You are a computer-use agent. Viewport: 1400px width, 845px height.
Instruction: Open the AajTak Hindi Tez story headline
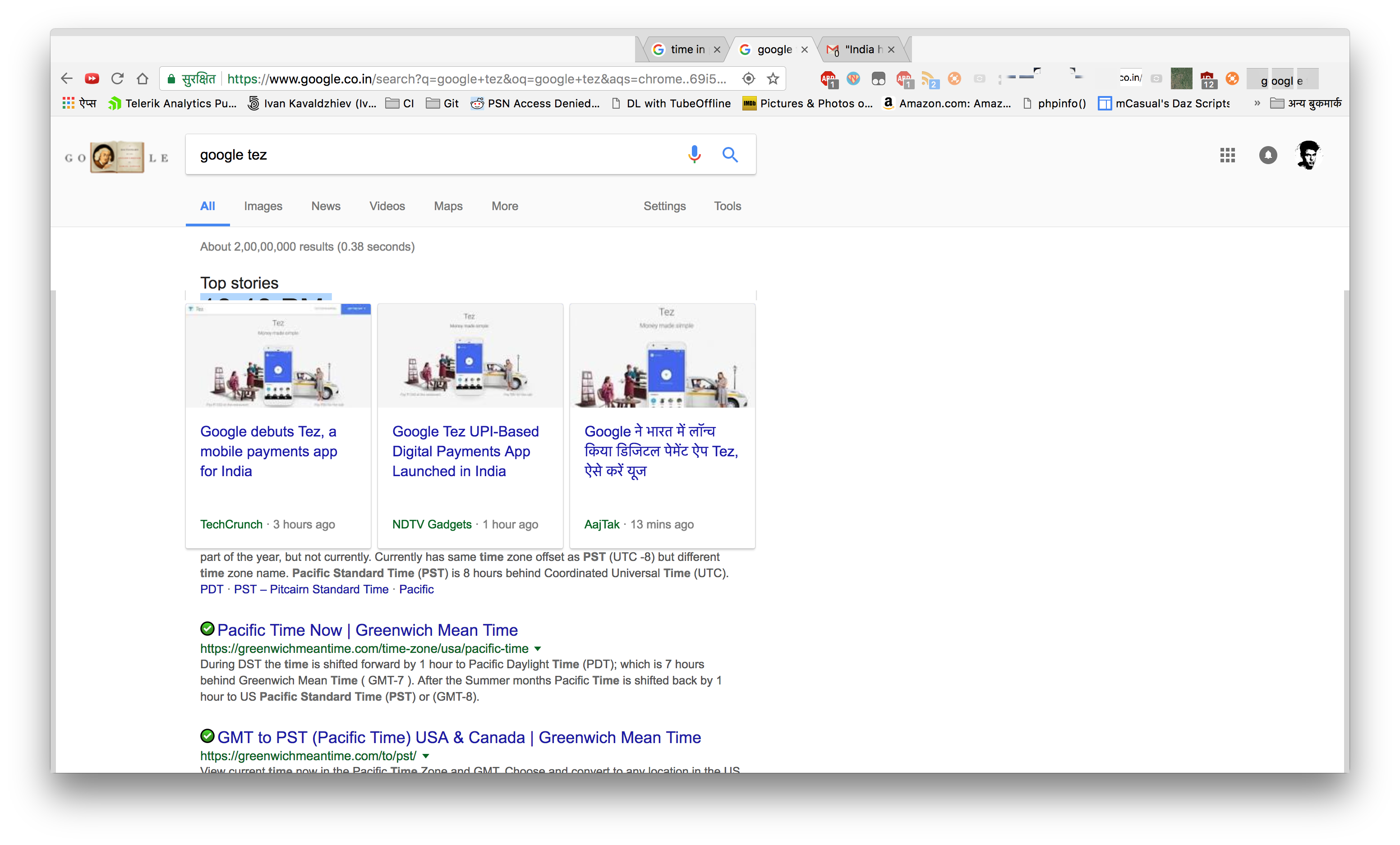coord(661,451)
